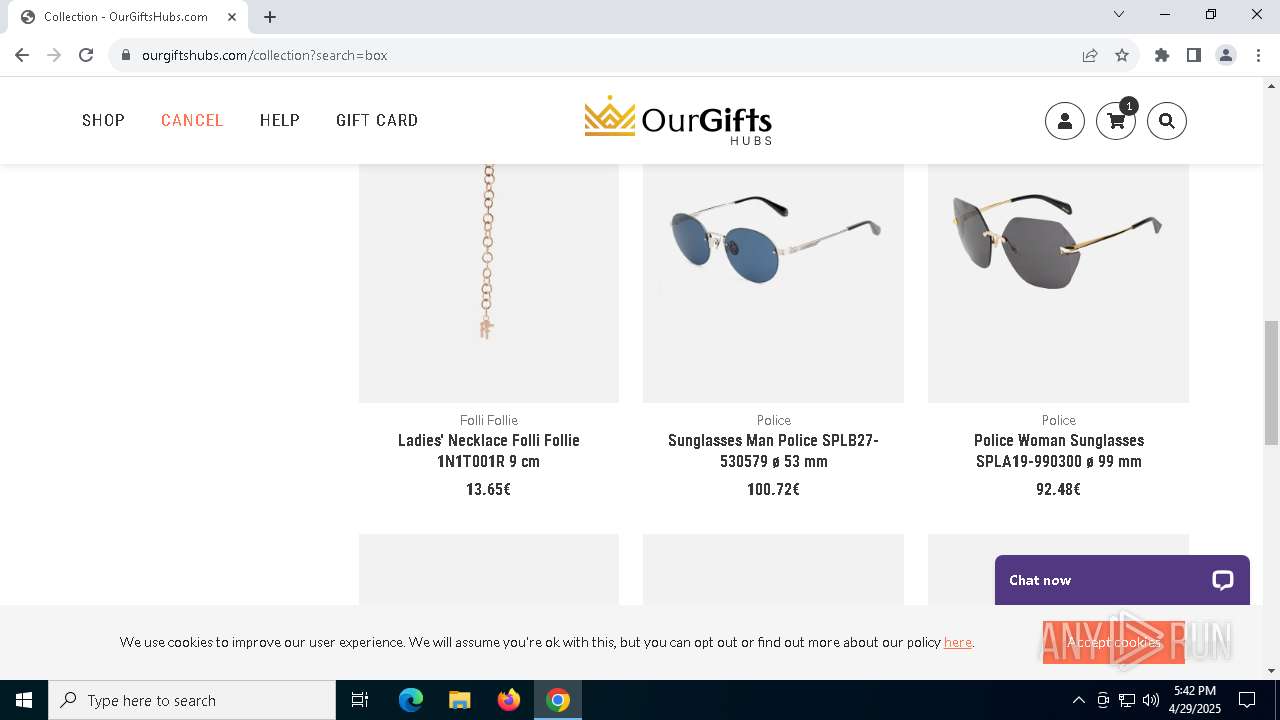This screenshot has width=1280, height=720.
Task: Open the GIFT CARD menu item
Action: (x=377, y=120)
